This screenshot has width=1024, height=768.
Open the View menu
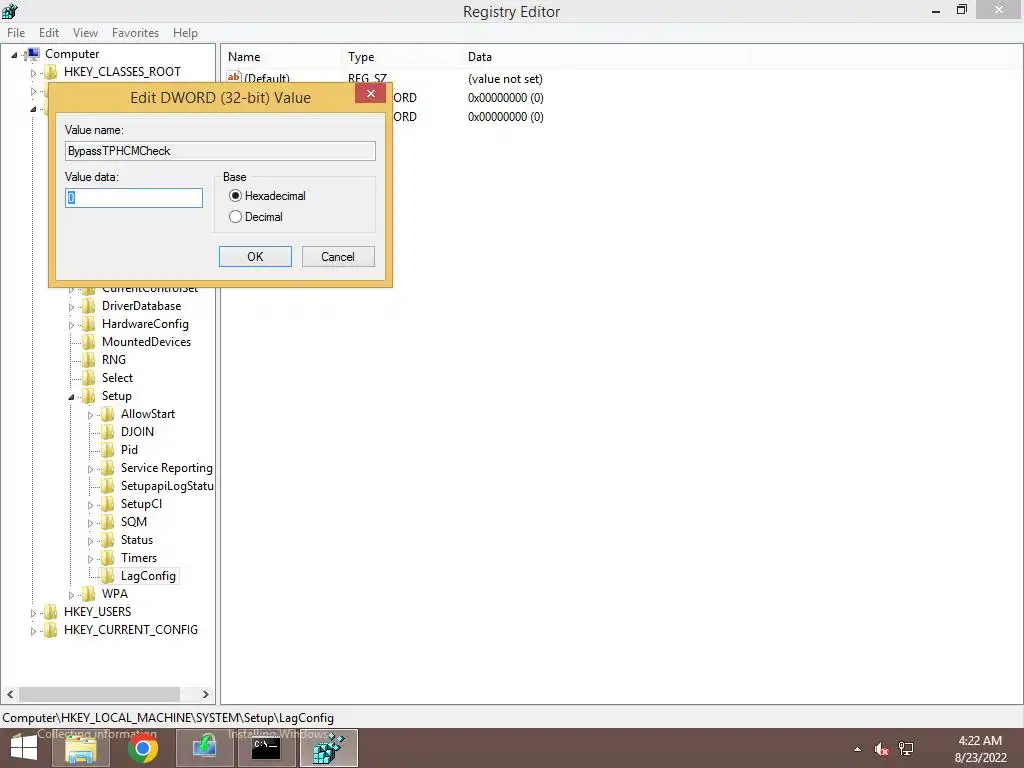point(85,33)
